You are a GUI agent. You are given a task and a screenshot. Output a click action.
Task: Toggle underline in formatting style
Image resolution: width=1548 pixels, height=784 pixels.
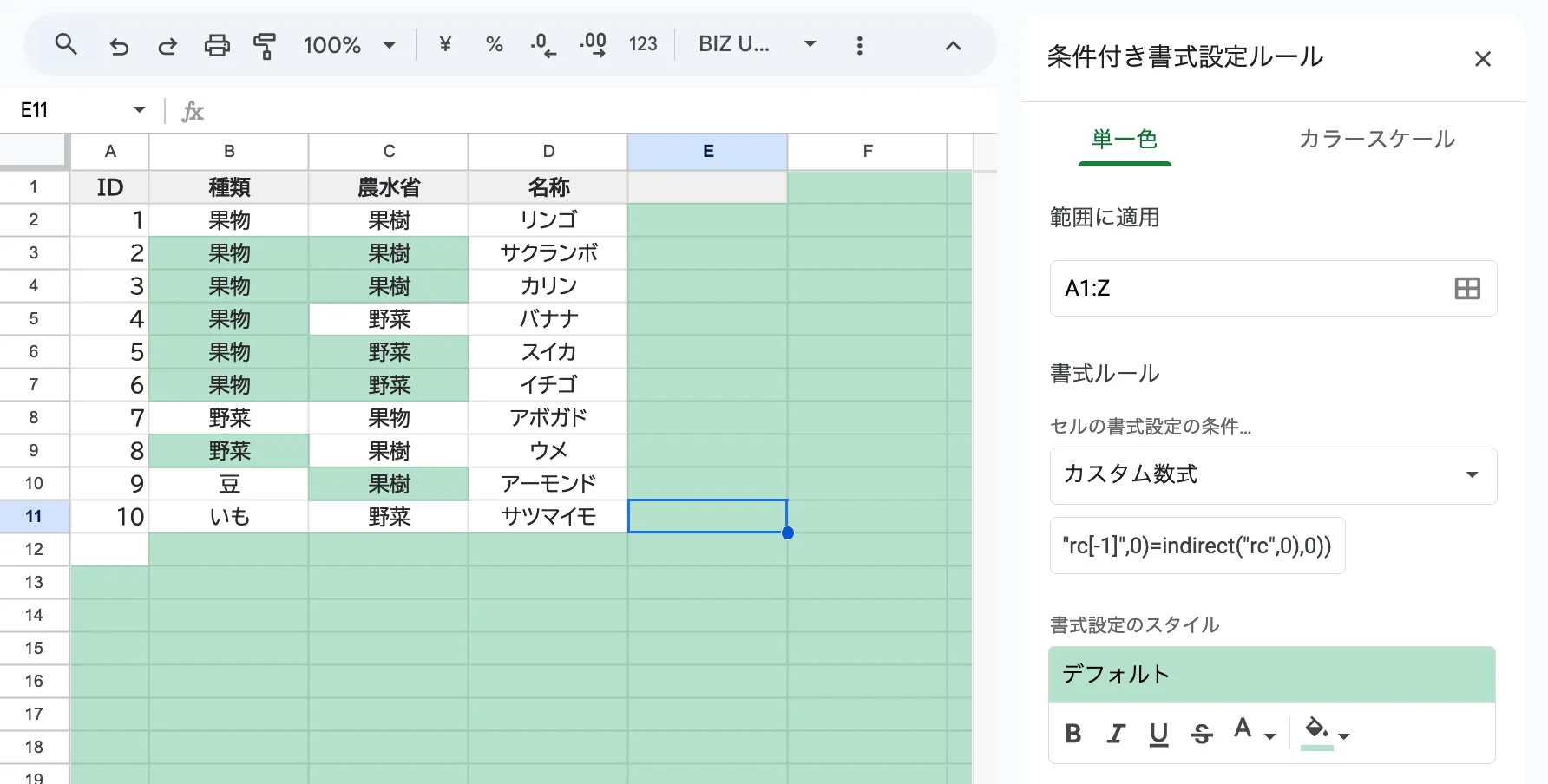coord(1158,734)
